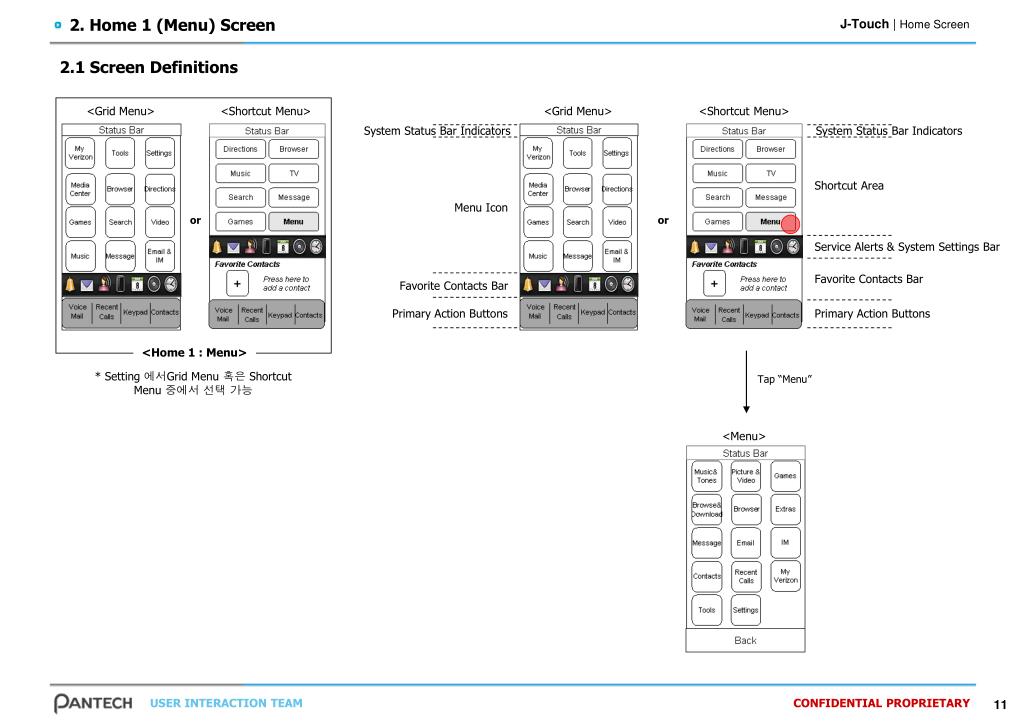Image resolution: width=1024 pixels, height=724 pixels.
Task: Tap TV in the boxed Home 1 Shortcut Menu
Action: click(x=294, y=174)
